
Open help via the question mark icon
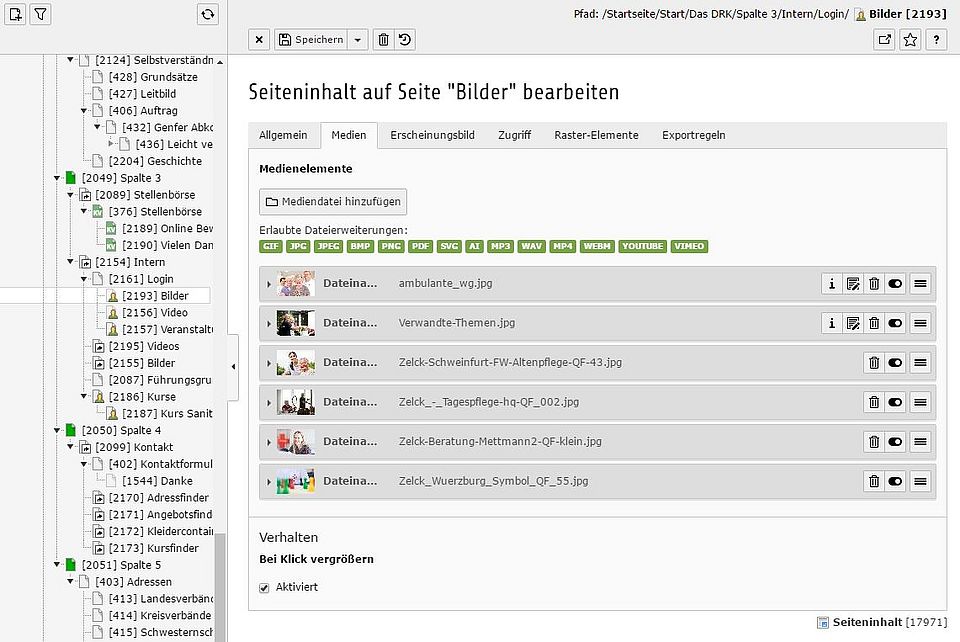[936, 40]
